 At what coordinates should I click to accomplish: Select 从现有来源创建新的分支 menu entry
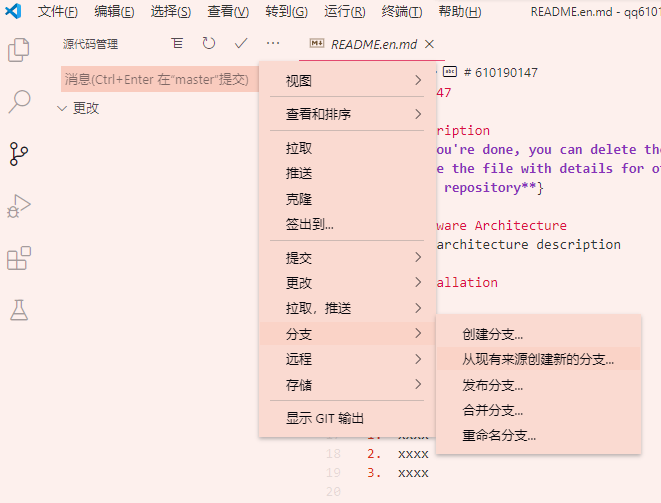click(537, 358)
